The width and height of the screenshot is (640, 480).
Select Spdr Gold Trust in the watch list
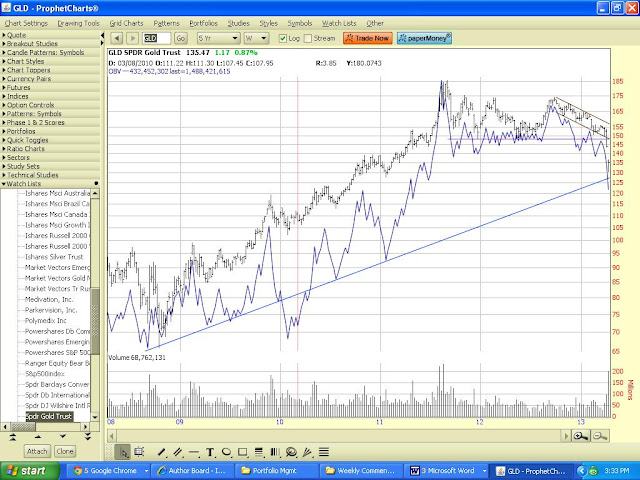coord(49,416)
